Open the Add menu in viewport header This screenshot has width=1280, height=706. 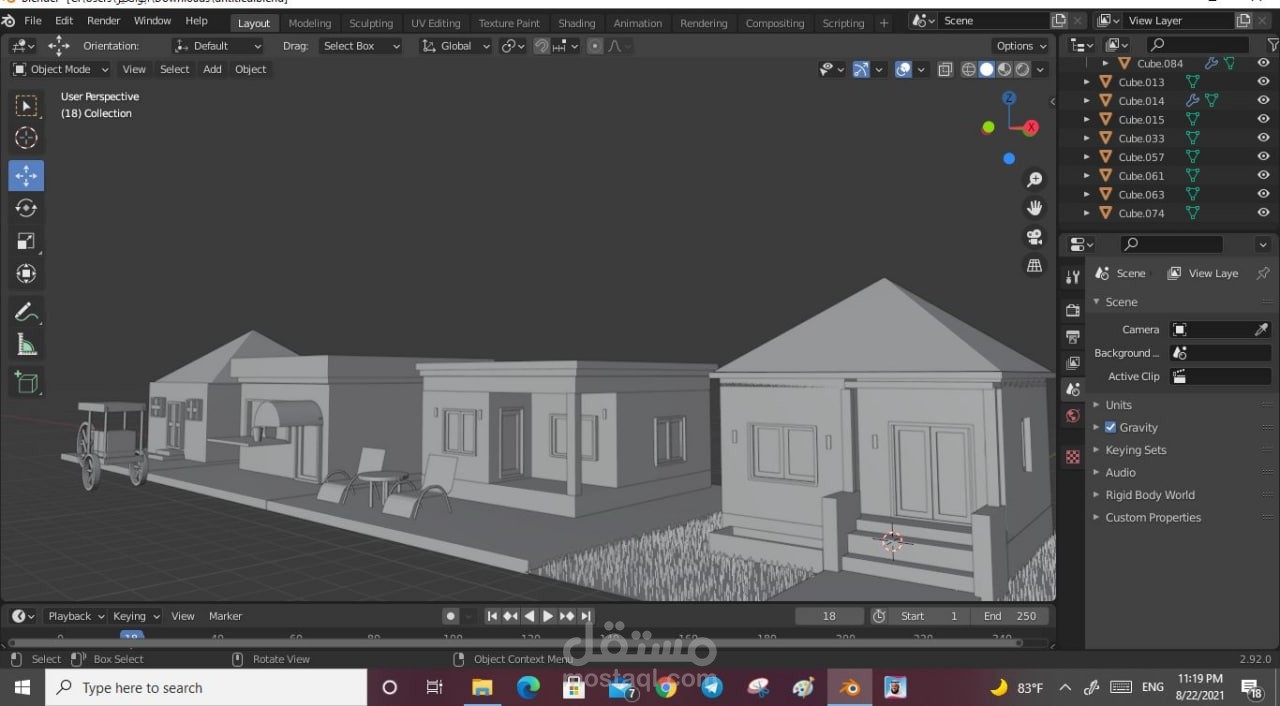pos(212,69)
